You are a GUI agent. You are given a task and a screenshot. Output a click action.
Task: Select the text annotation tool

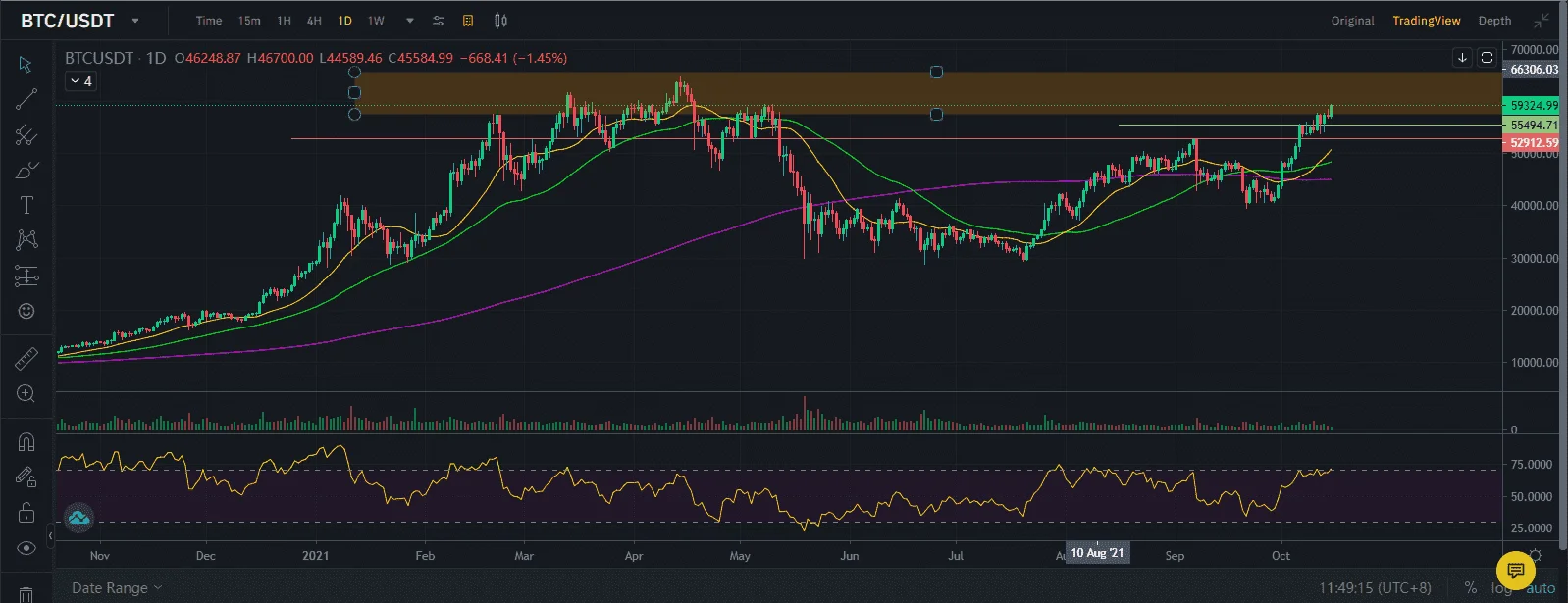pos(26,205)
